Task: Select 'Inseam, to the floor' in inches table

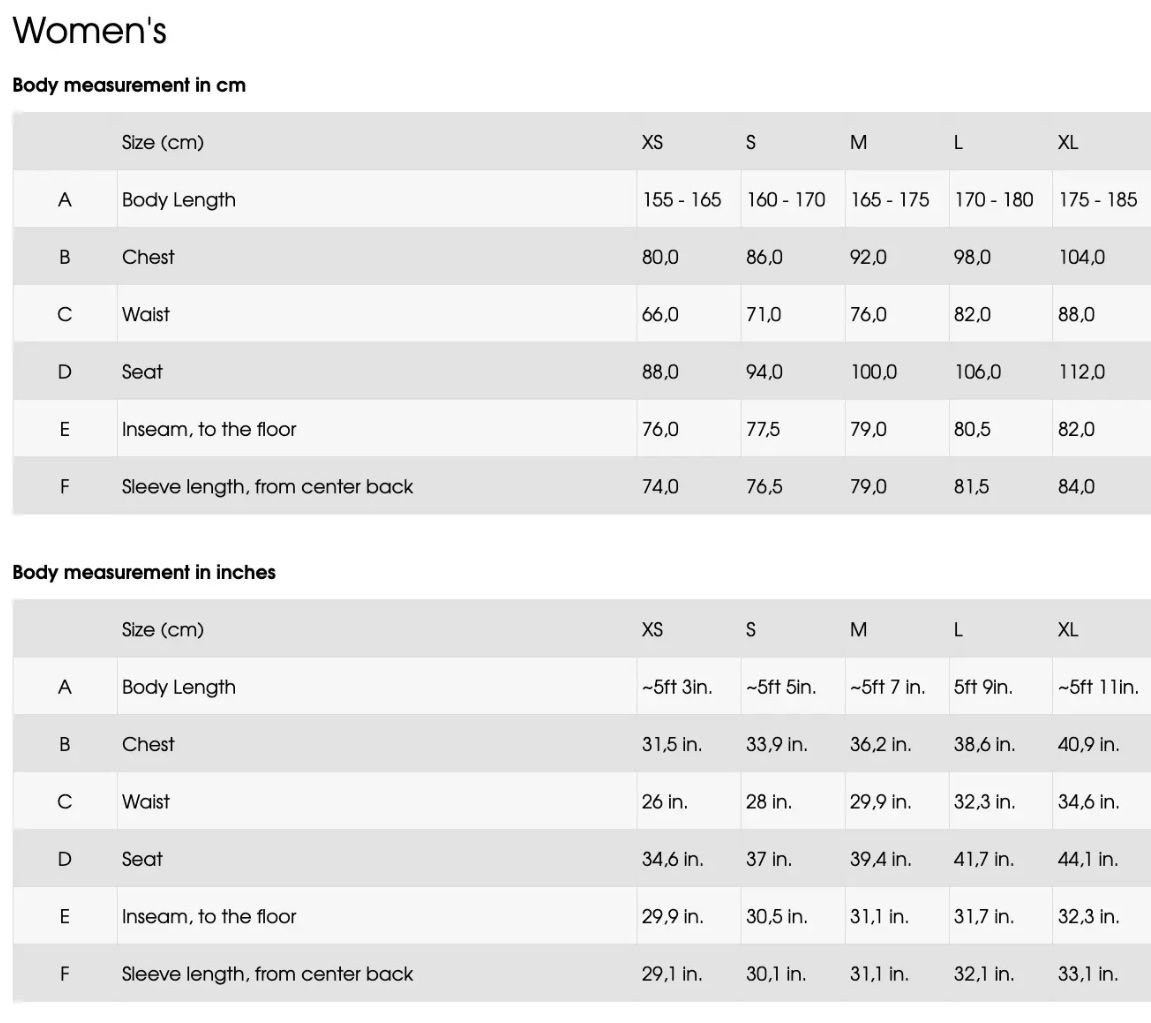Action: tap(209, 917)
